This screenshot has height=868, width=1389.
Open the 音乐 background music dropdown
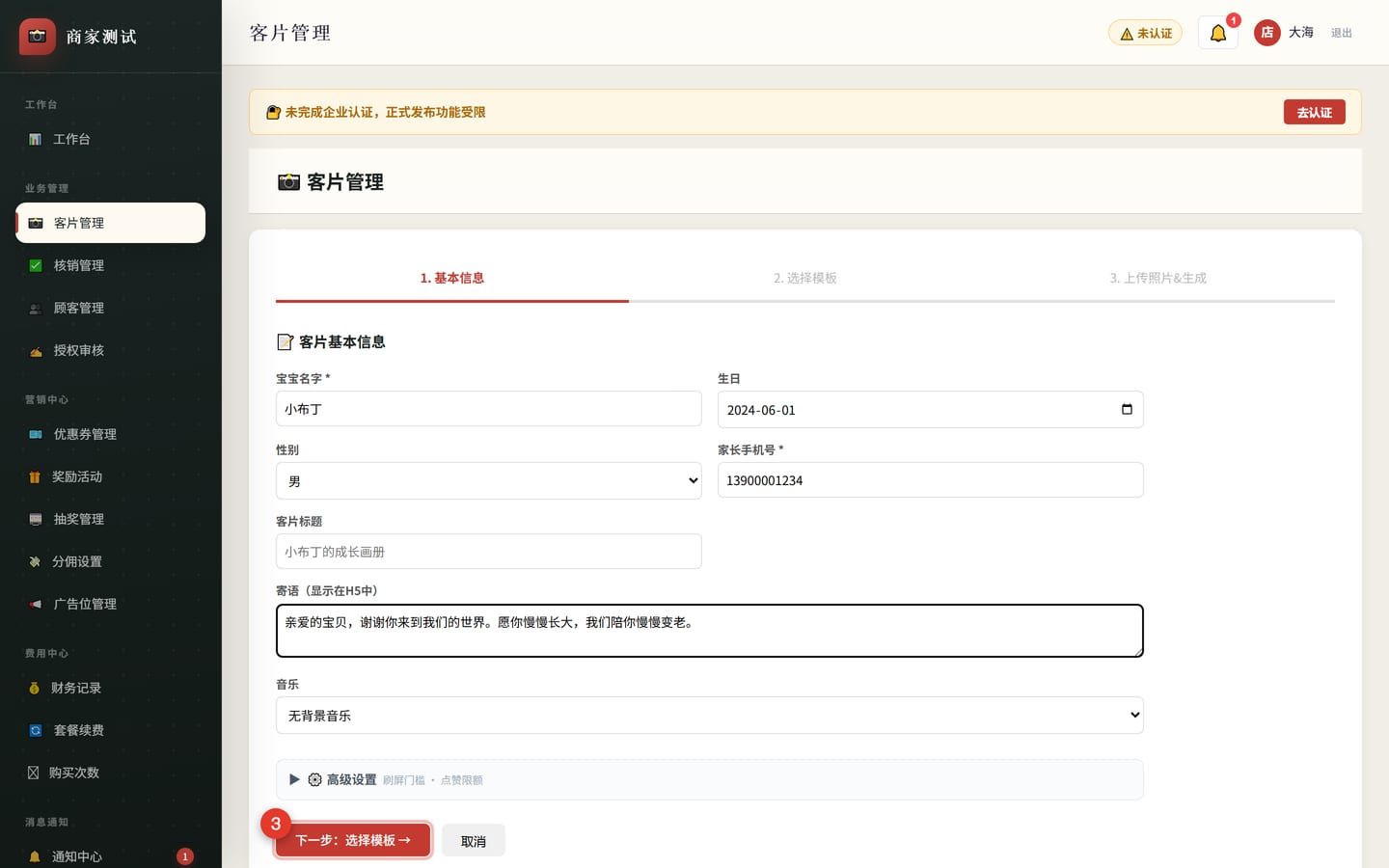point(709,715)
